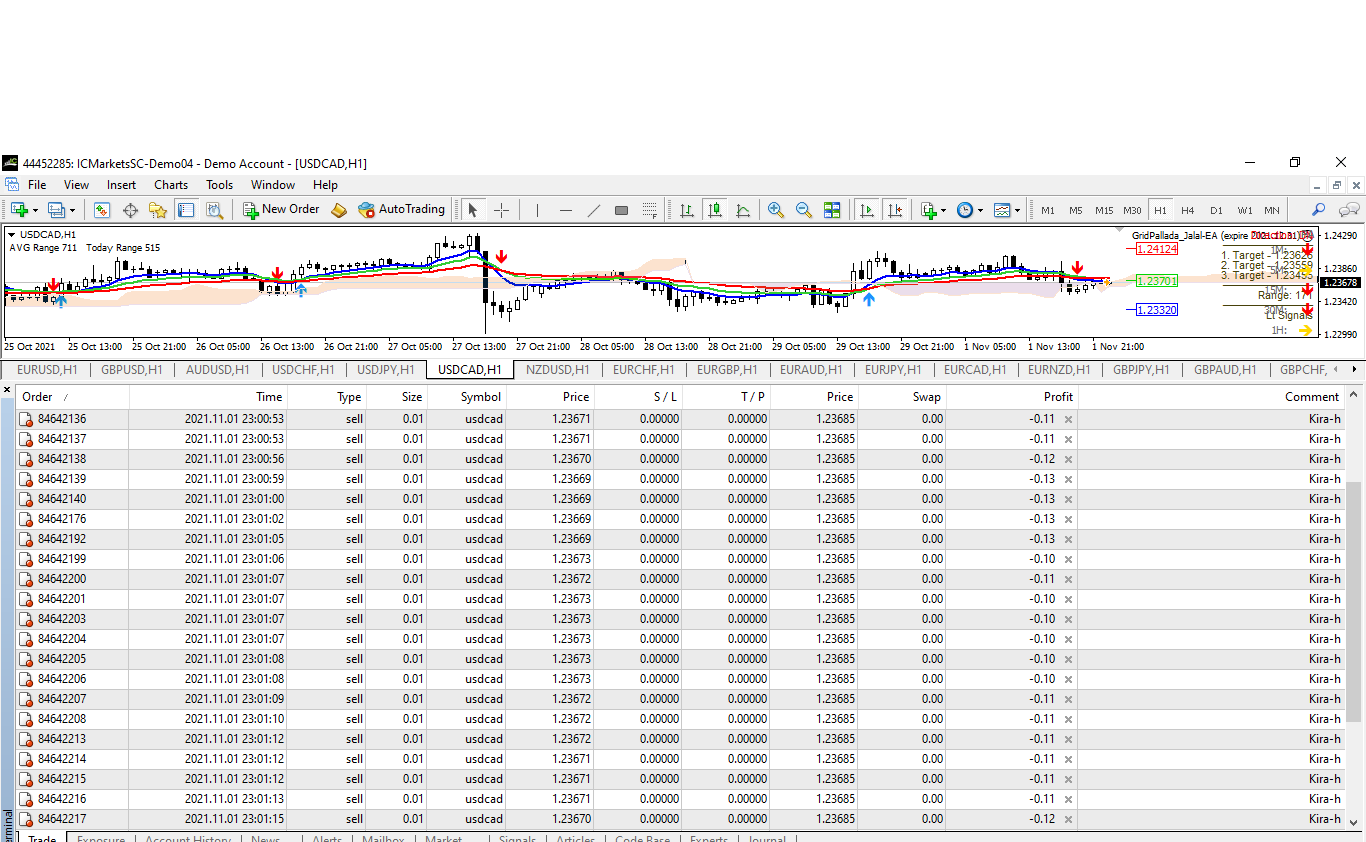The width and height of the screenshot is (1366, 842).
Task: Tile chart windows icon
Action: point(832,210)
